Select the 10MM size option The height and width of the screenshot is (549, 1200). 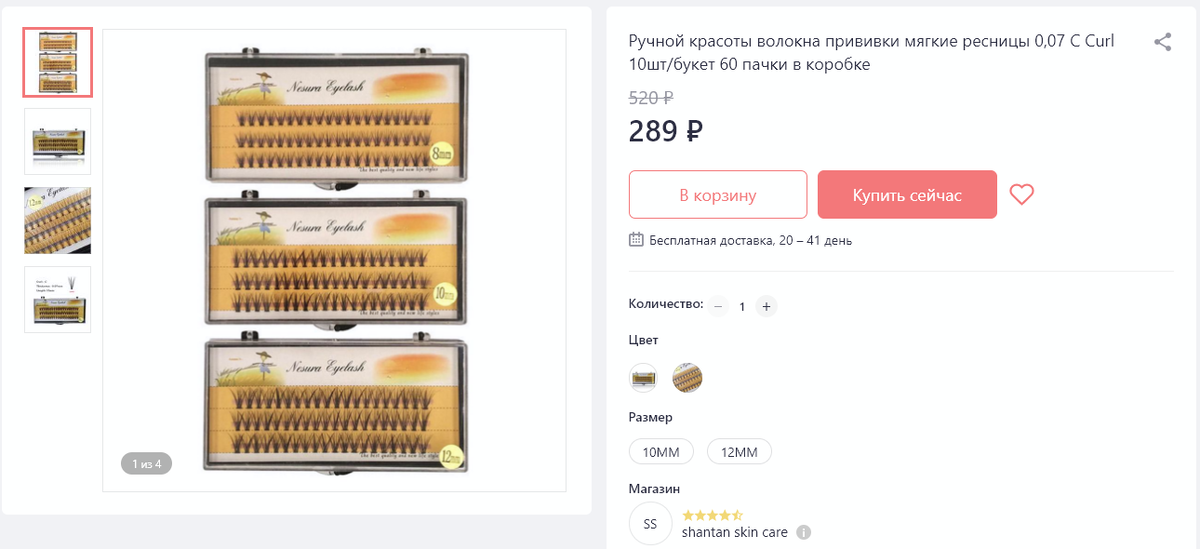pyautogui.click(x=661, y=452)
